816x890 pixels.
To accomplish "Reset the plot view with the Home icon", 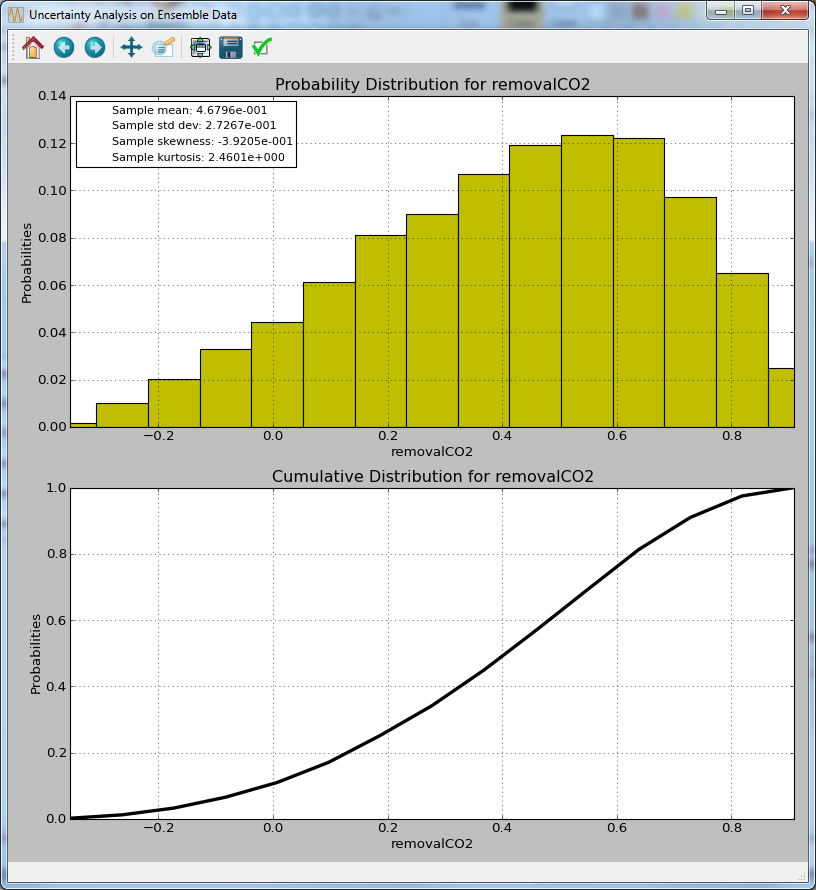I will (31, 47).
